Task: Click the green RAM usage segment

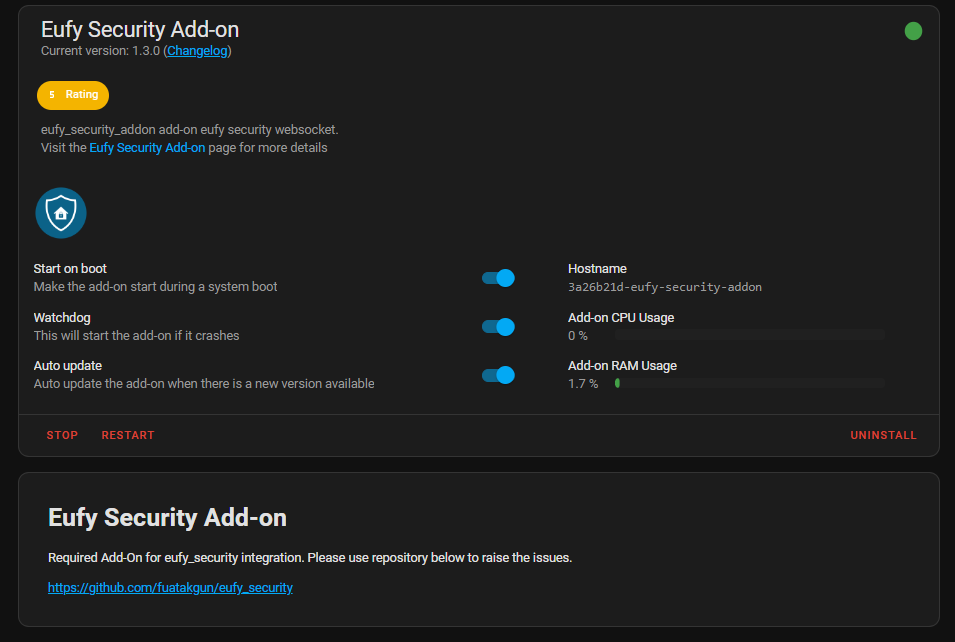Action: coord(617,383)
